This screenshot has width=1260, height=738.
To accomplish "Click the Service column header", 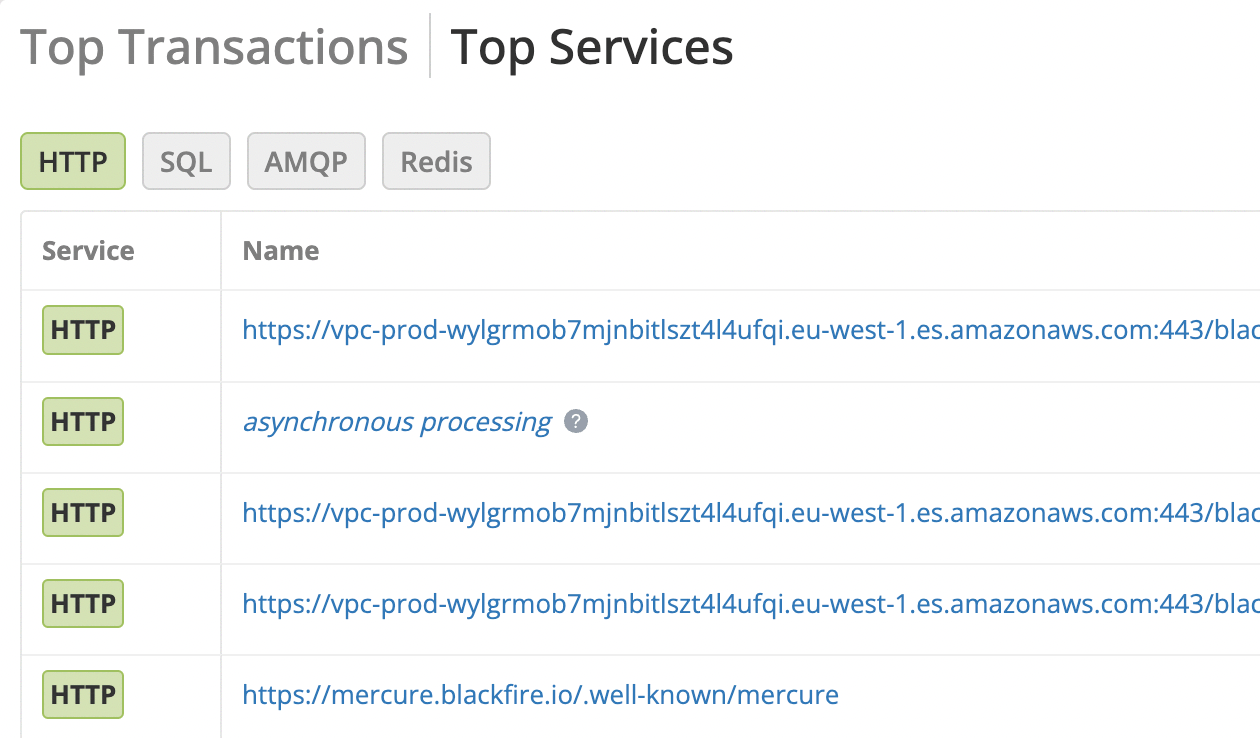I will coord(88,250).
